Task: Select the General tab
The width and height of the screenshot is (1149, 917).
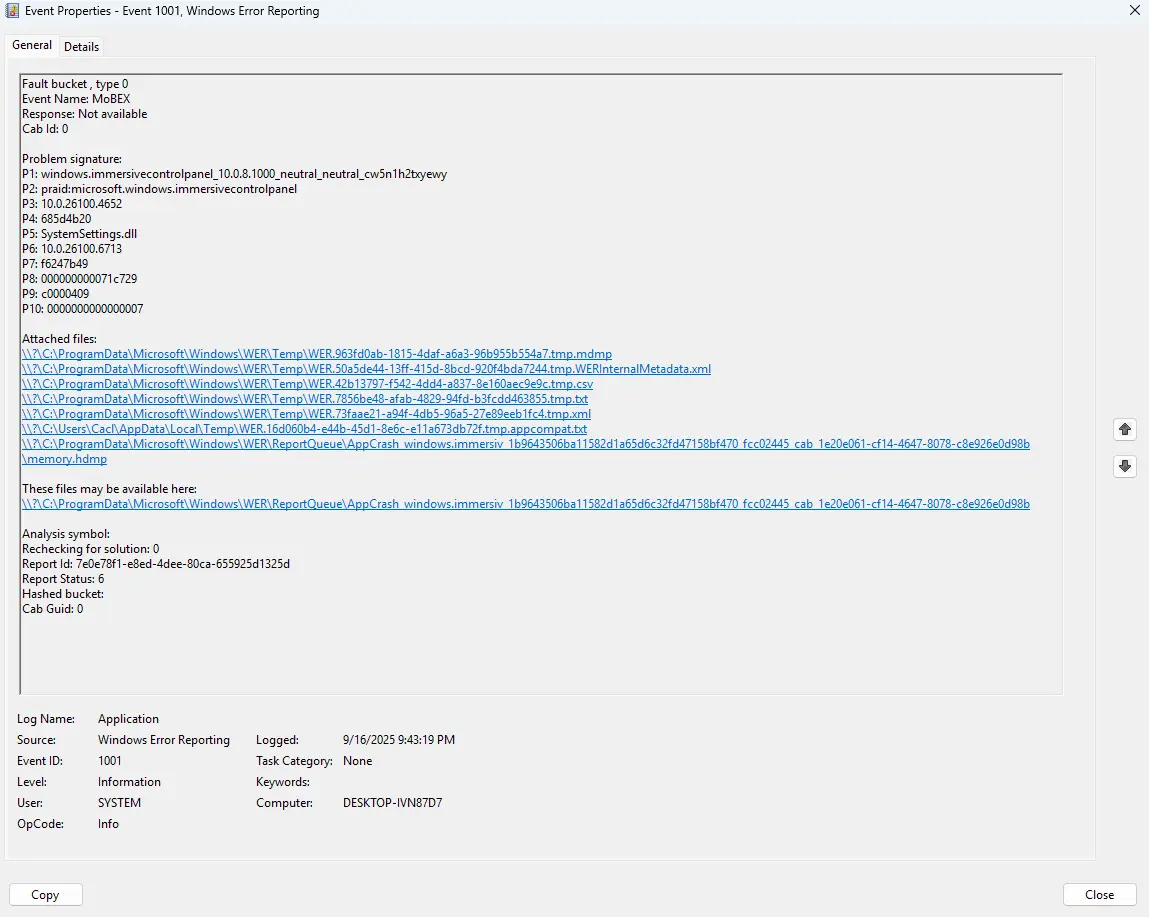Action: pyautogui.click(x=31, y=45)
